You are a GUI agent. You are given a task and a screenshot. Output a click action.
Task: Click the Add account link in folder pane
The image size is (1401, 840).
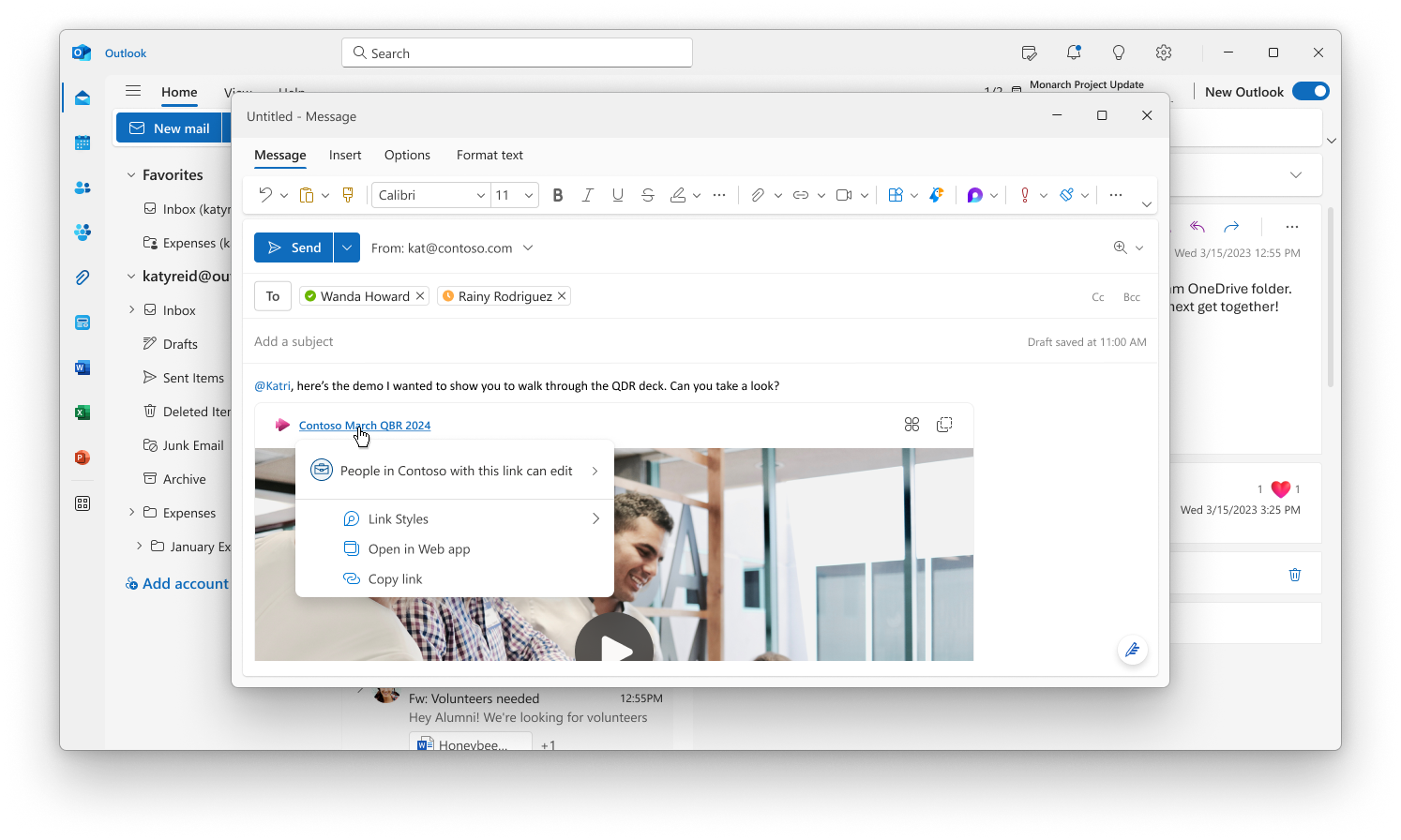pyautogui.click(x=177, y=583)
